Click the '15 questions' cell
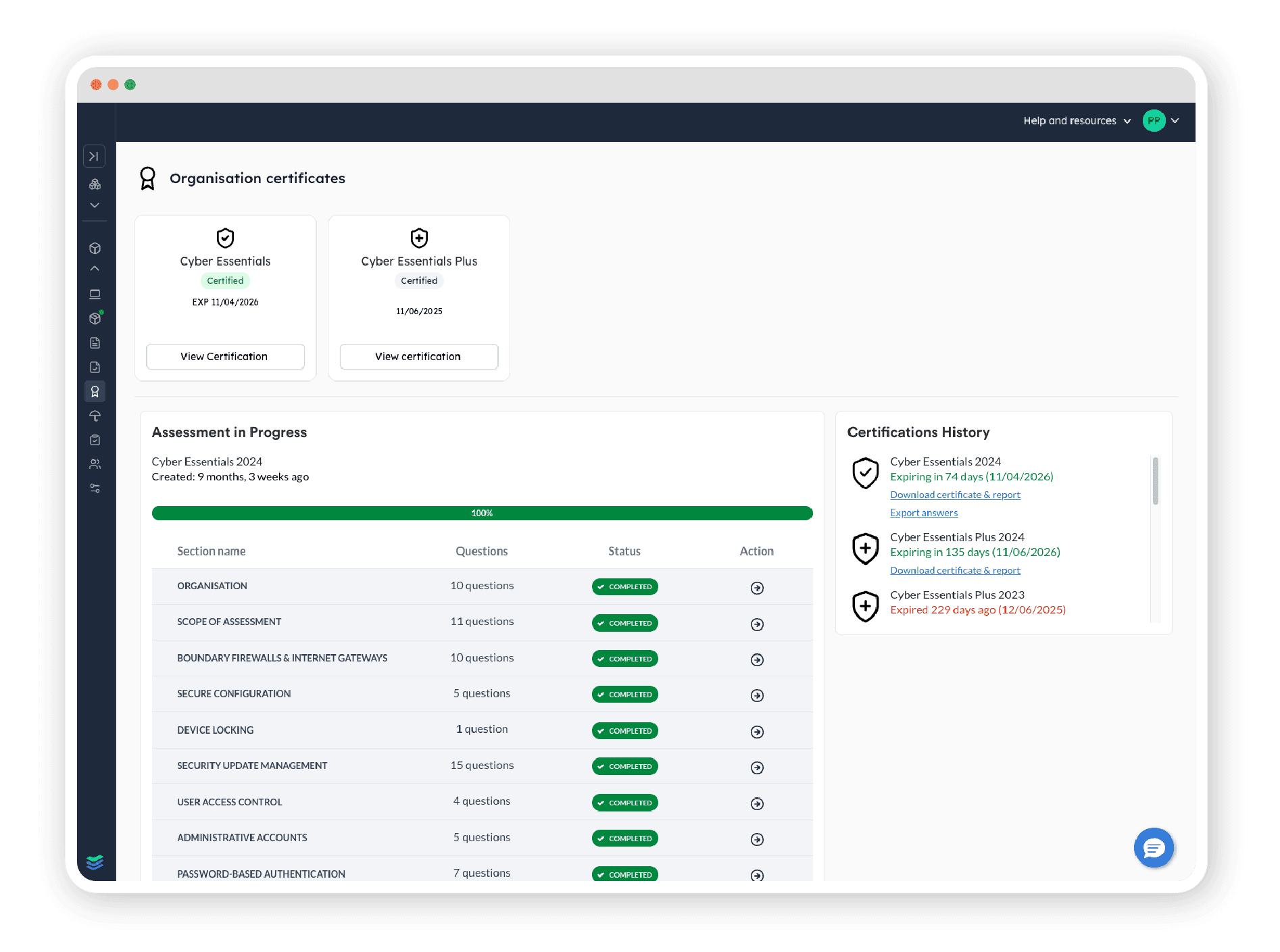The image size is (1280, 952). click(x=482, y=766)
